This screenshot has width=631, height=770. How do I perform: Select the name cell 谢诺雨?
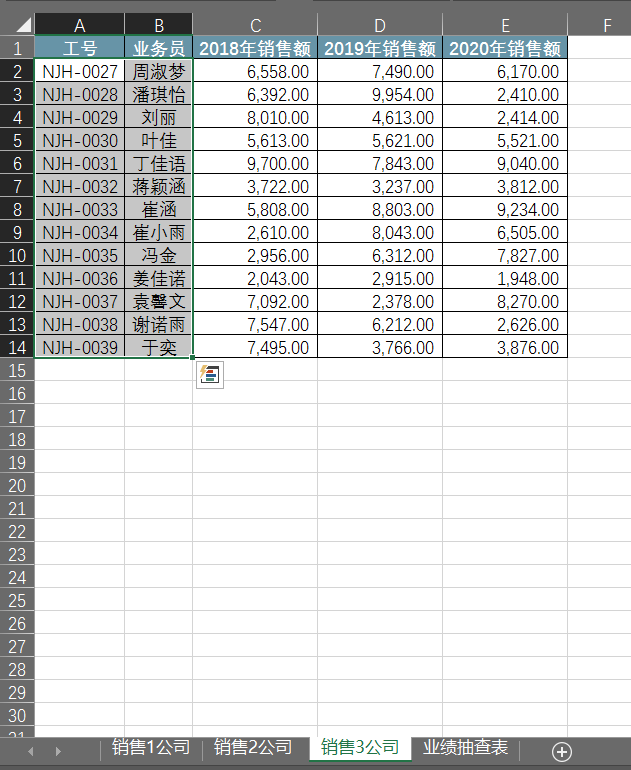(x=159, y=325)
